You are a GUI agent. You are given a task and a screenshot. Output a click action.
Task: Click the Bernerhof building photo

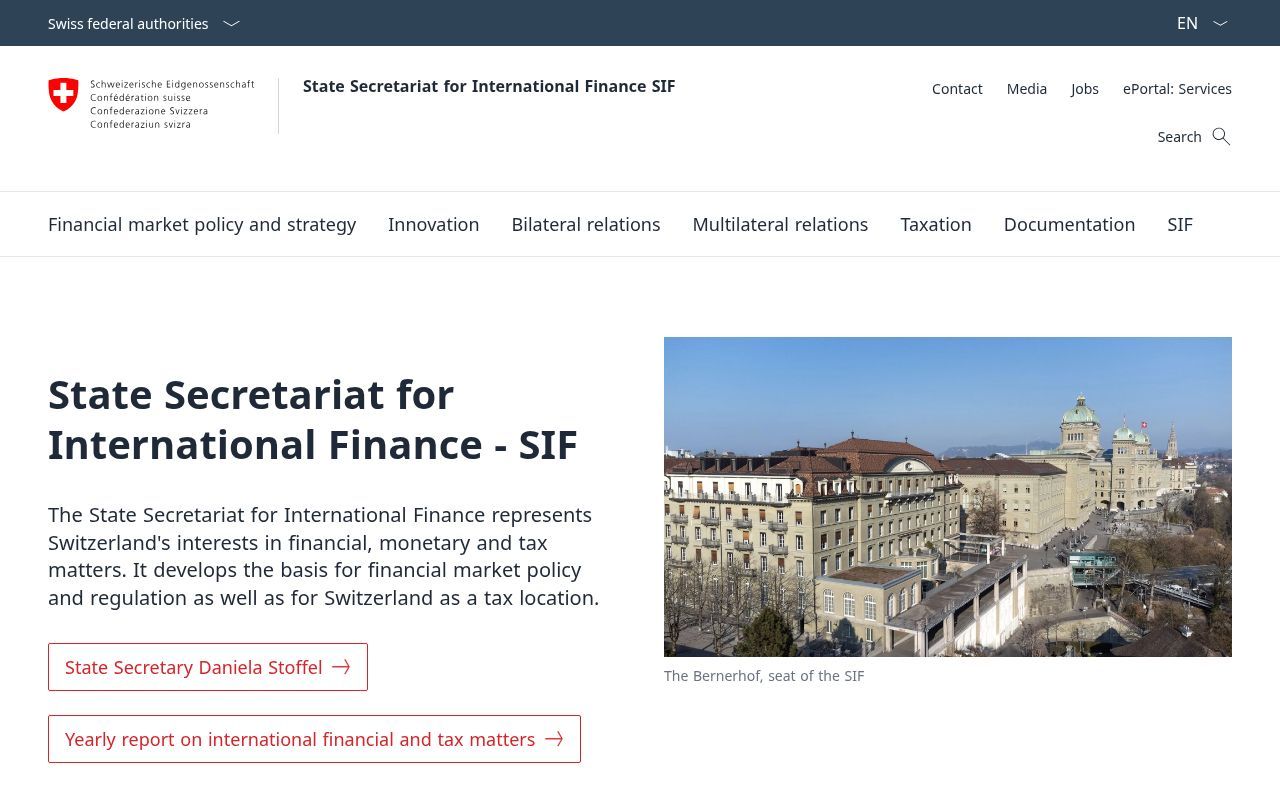tap(948, 497)
